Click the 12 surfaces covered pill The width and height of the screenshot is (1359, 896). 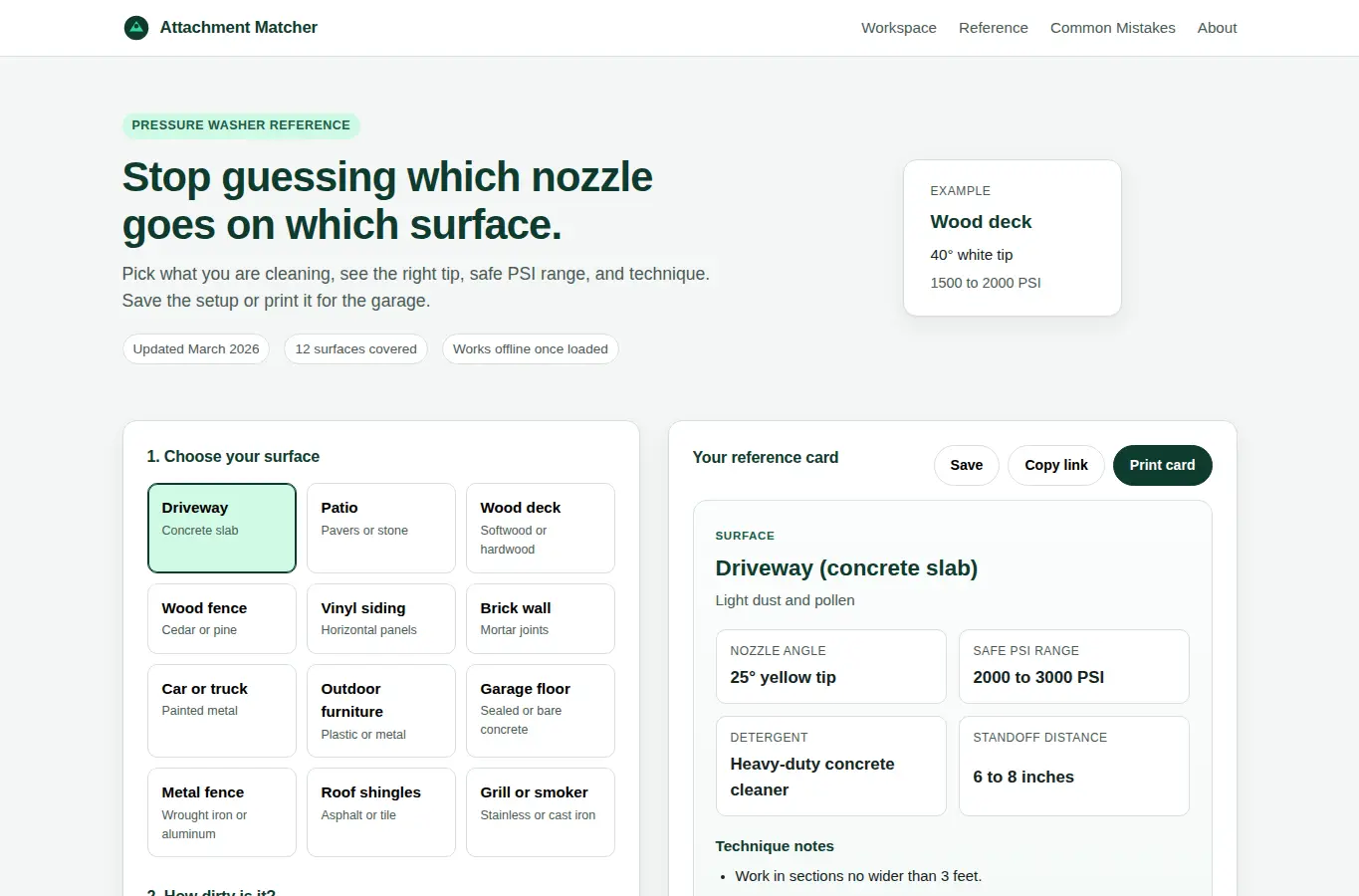(356, 348)
